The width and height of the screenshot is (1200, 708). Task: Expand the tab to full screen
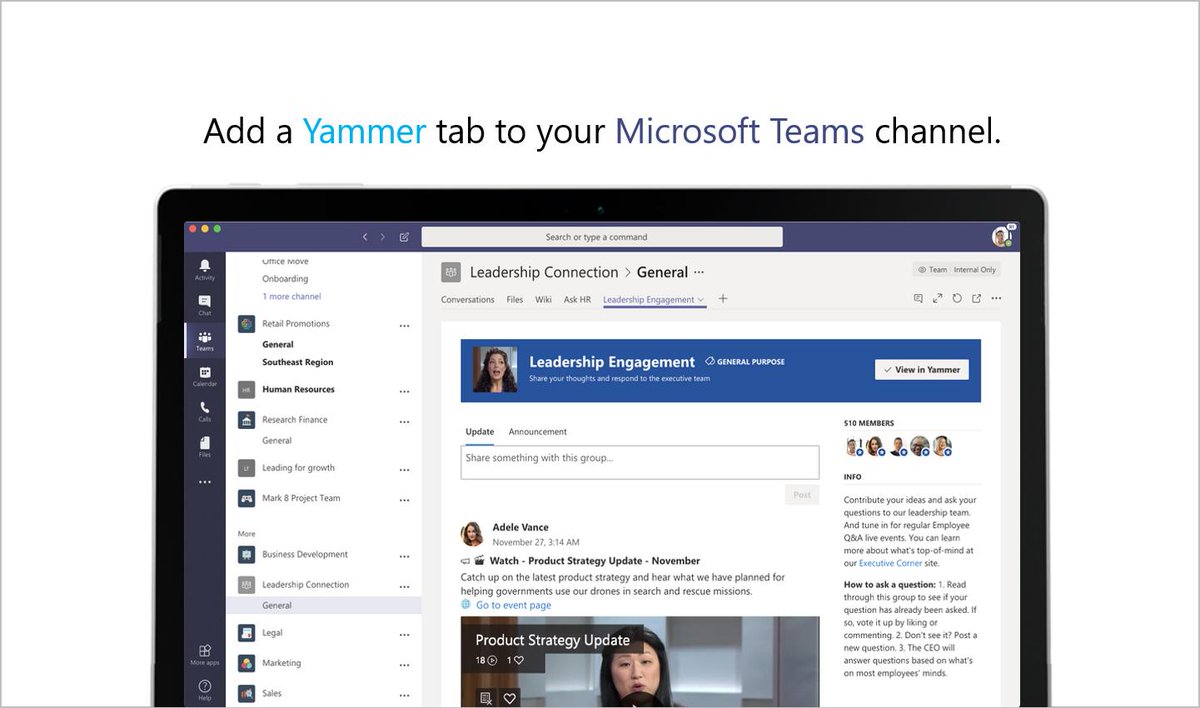pos(937,298)
